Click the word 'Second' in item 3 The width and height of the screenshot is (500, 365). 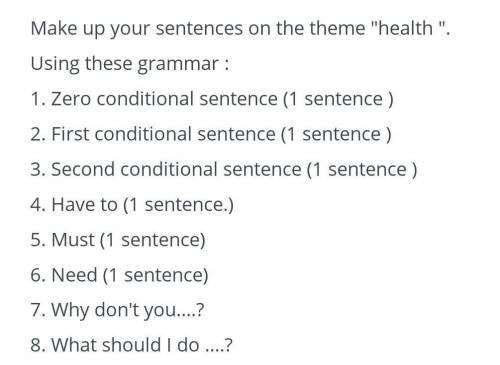tap(83, 170)
